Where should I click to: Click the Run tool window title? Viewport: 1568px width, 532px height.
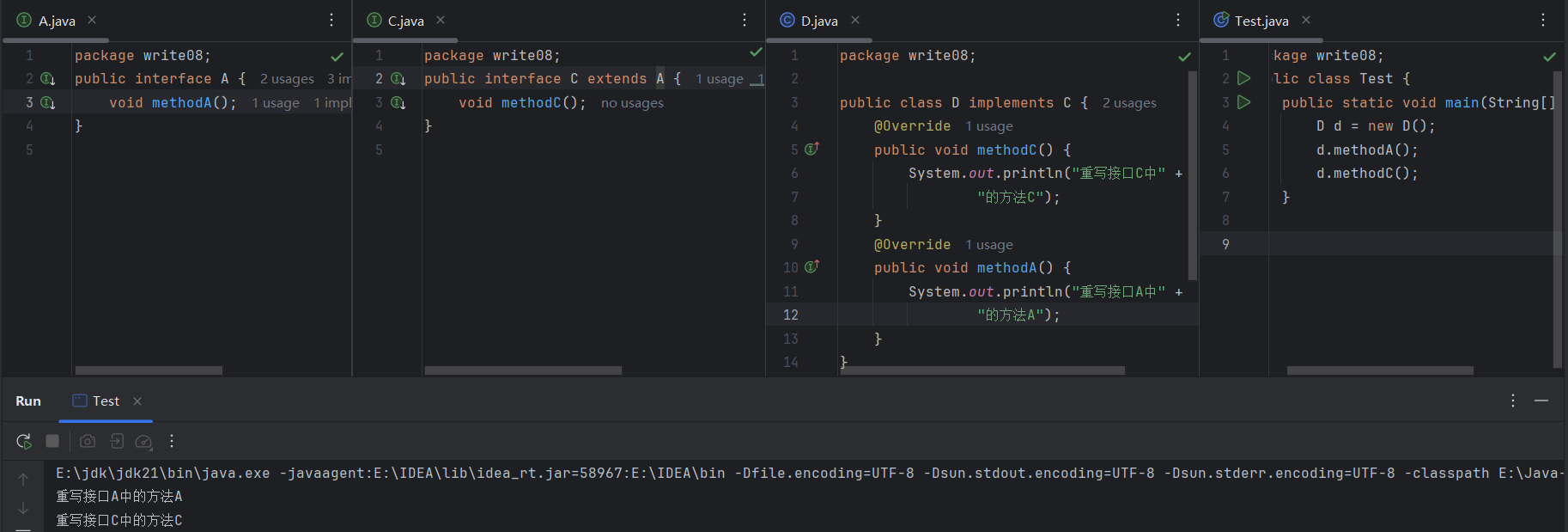[x=28, y=401]
